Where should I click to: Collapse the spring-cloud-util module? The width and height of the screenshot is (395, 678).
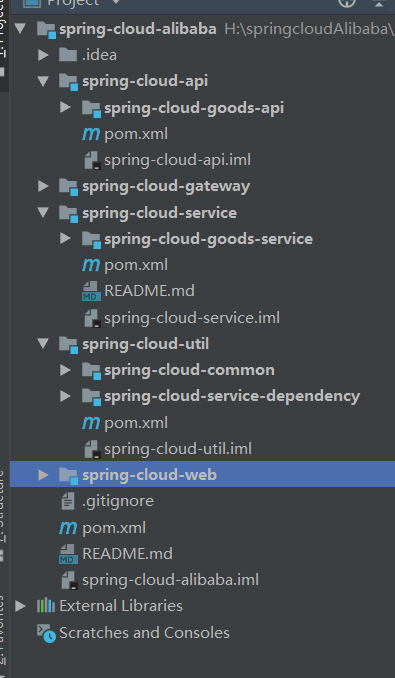43,343
